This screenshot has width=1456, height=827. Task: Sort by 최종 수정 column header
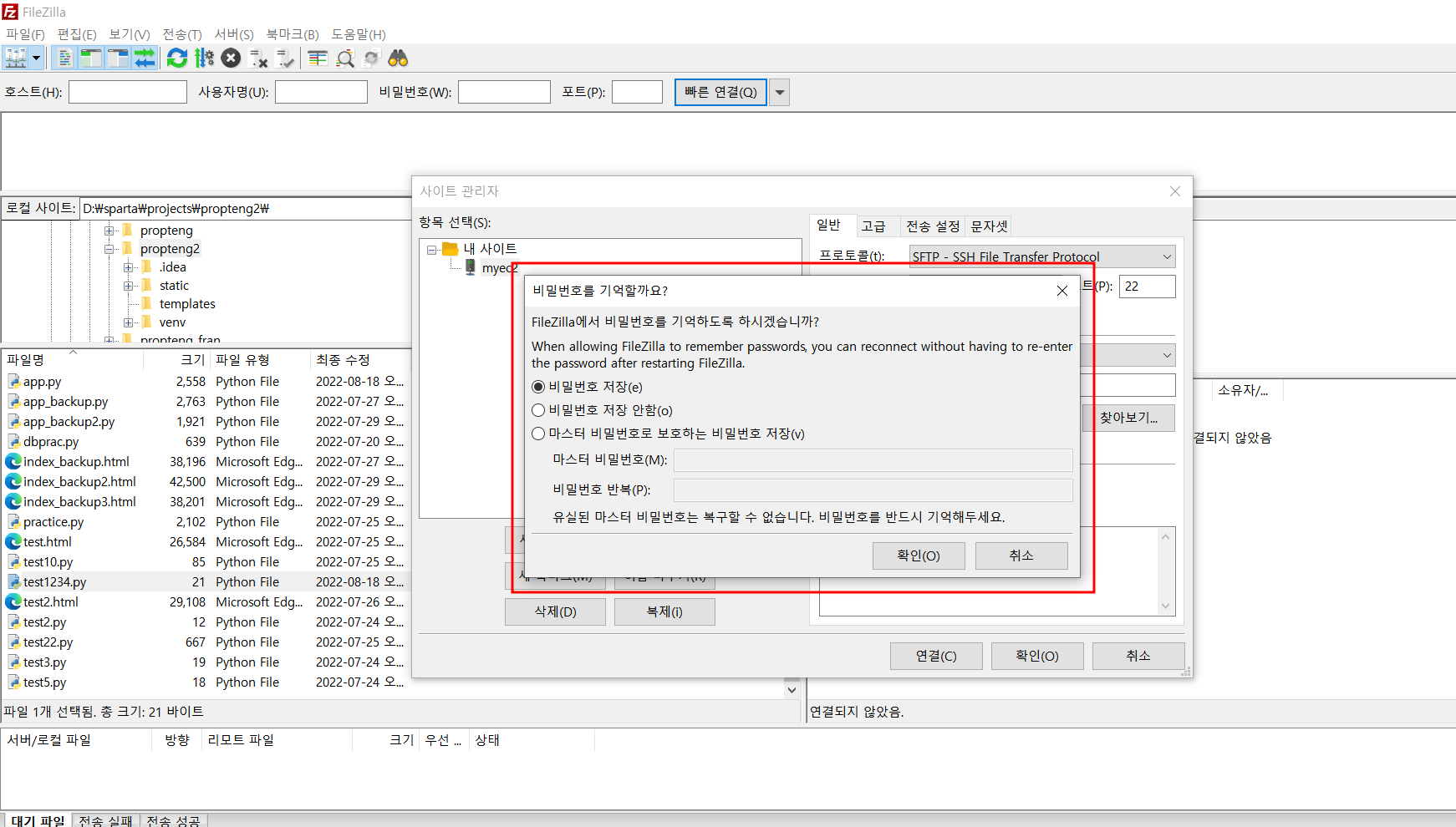point(360,360)
